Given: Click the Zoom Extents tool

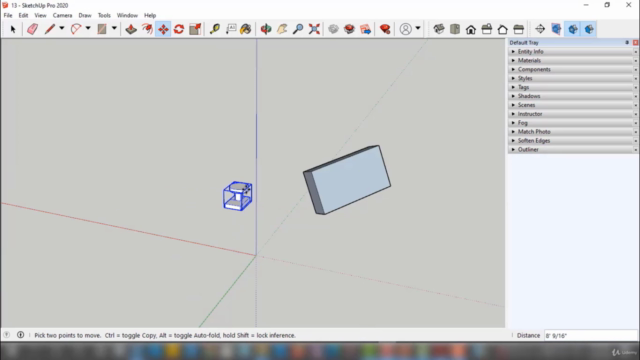Looking at the screenshot, I should tap(314, 29).
